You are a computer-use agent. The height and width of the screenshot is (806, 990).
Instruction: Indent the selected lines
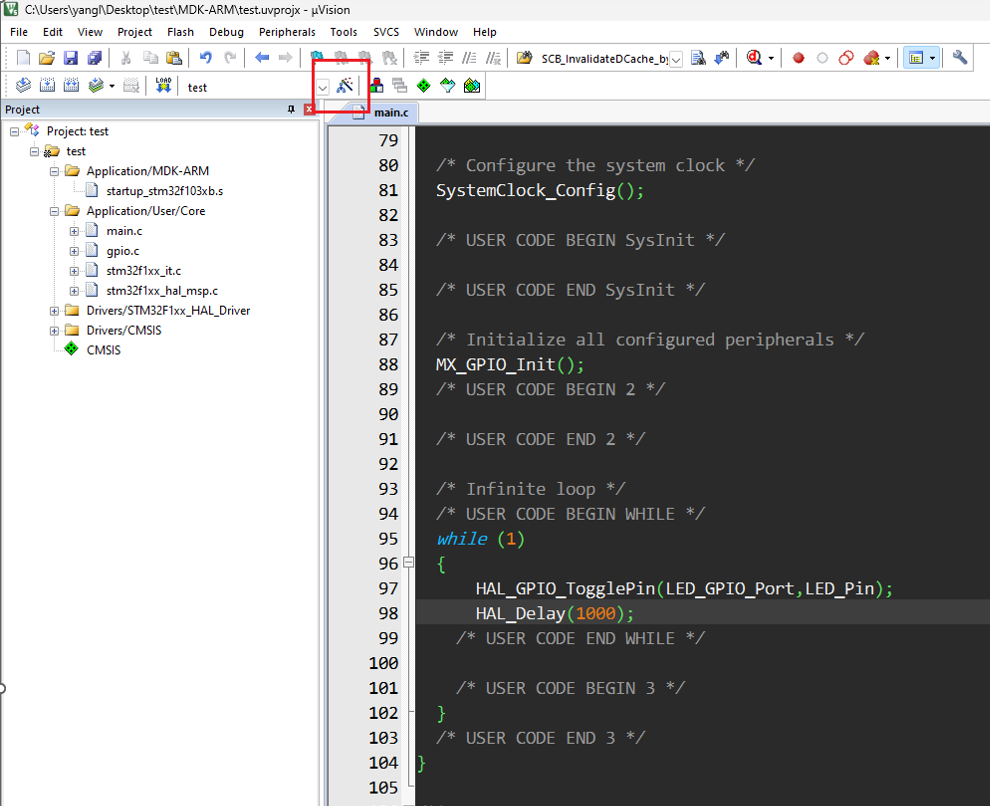421,58
